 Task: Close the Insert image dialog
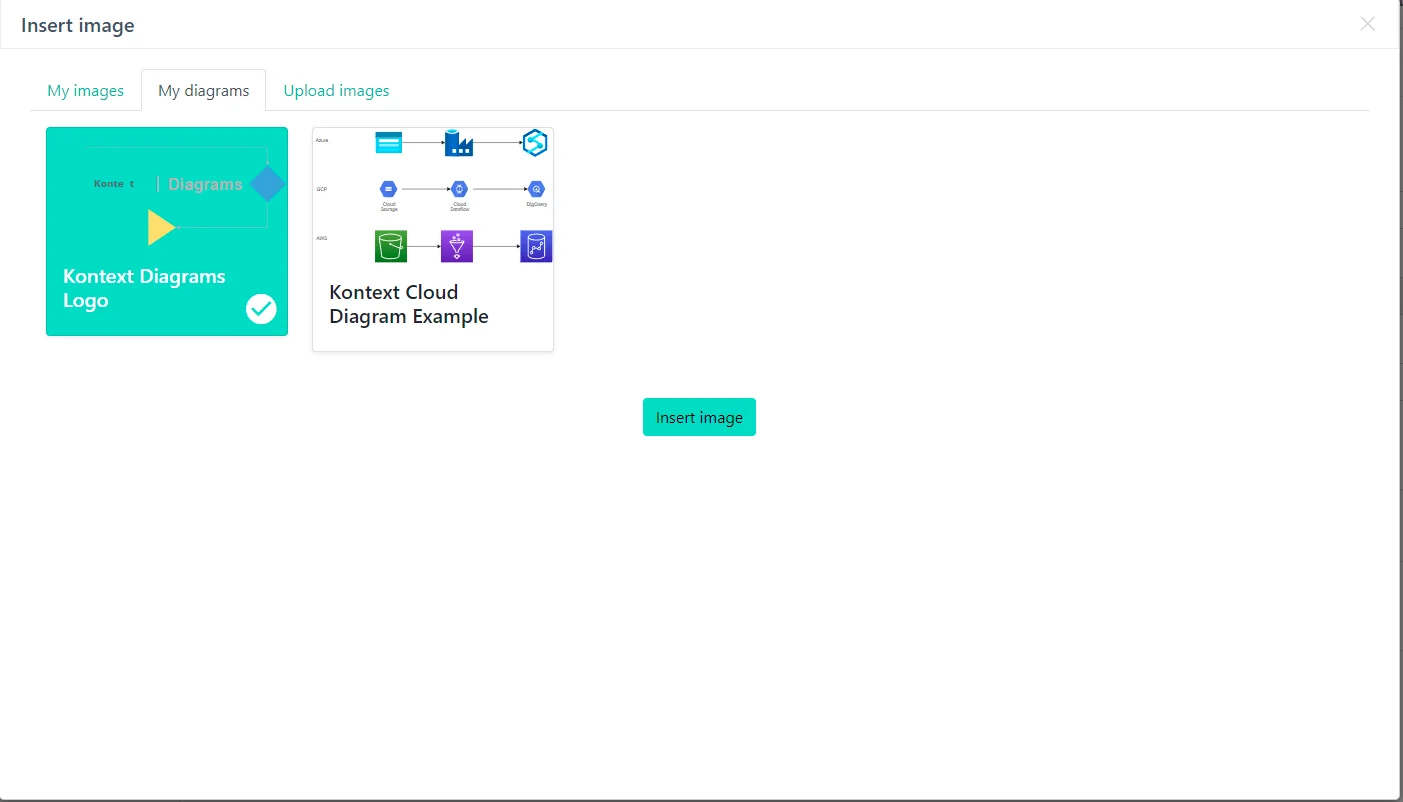click(x=1367, y=24)
